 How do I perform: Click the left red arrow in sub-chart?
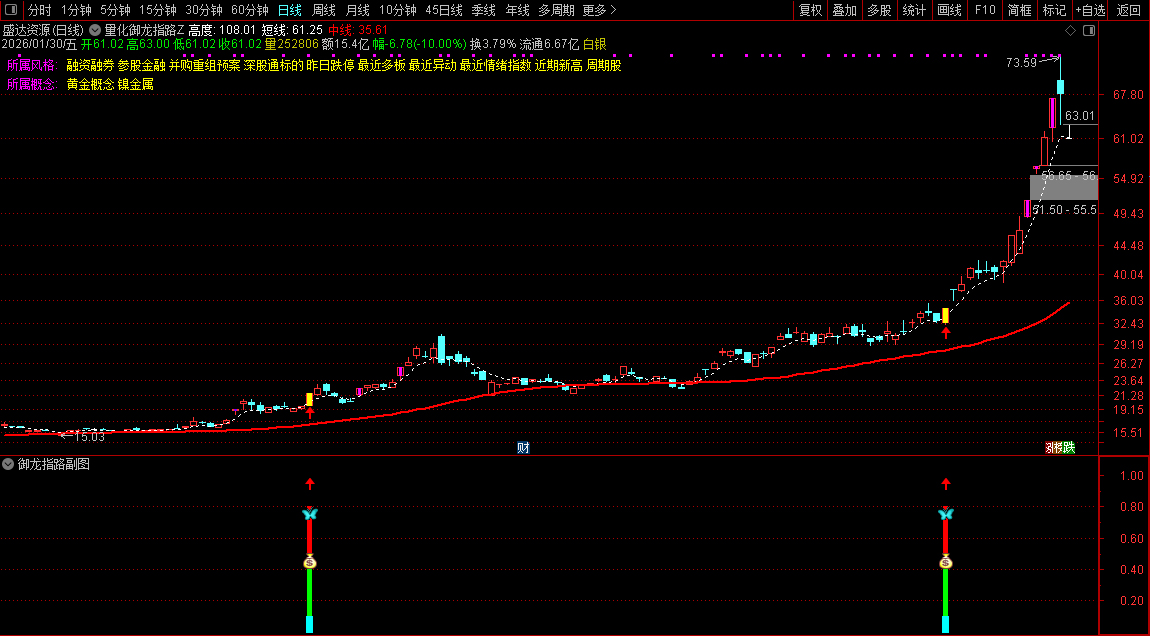pos(310,483)
